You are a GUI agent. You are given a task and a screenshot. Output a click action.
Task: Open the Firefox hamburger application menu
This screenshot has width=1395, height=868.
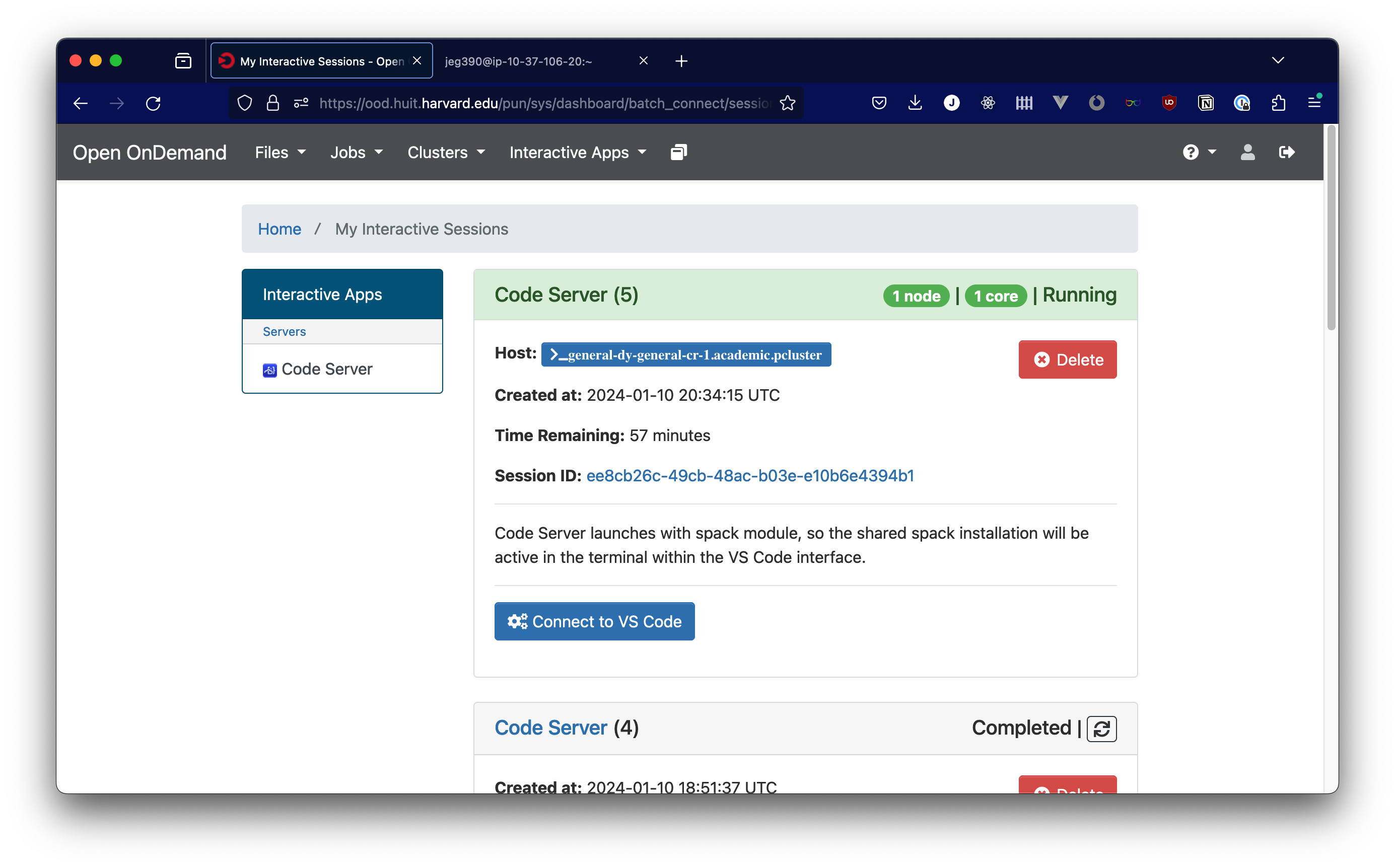1314,103
